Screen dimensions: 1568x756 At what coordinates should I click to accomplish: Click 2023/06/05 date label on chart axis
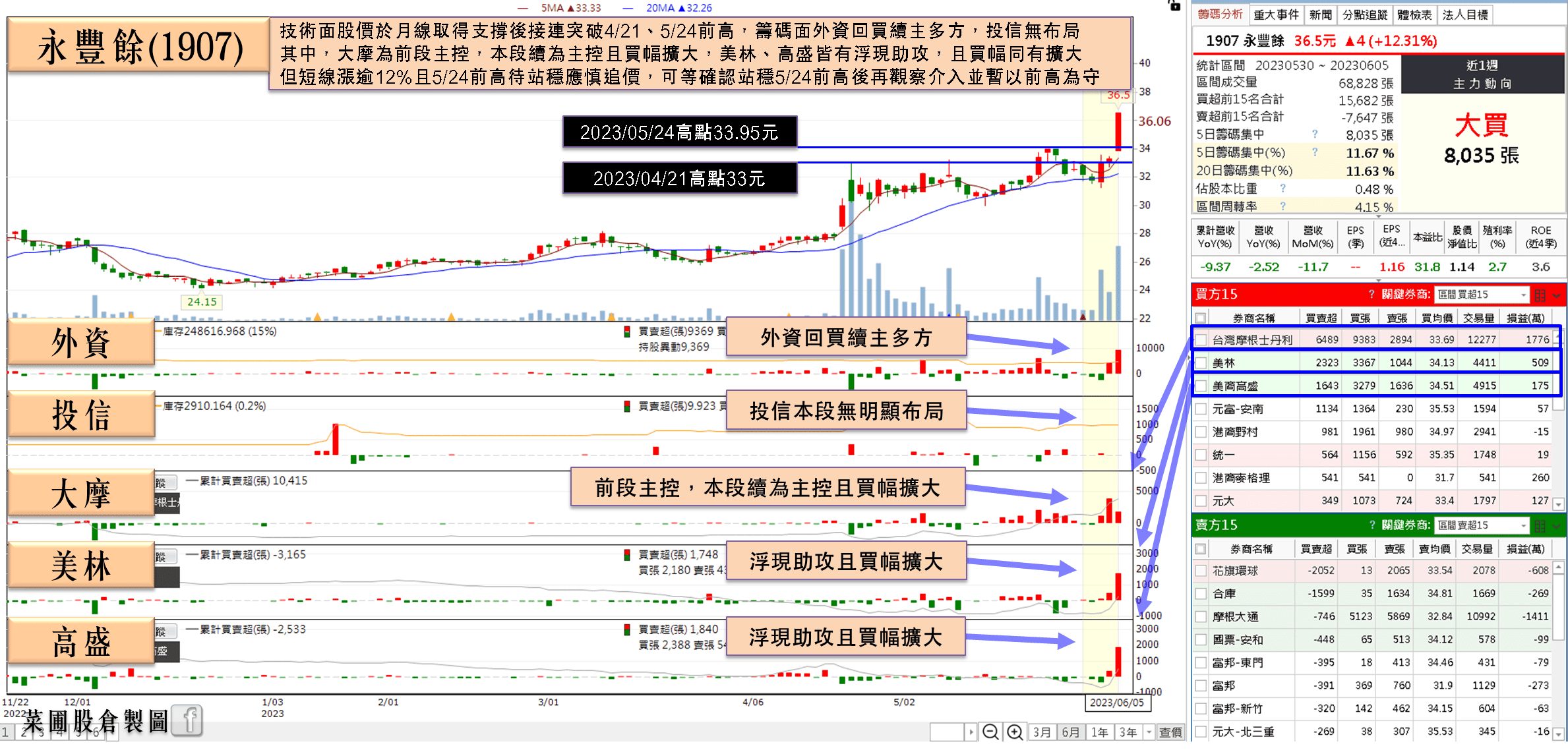(1117, 703)
